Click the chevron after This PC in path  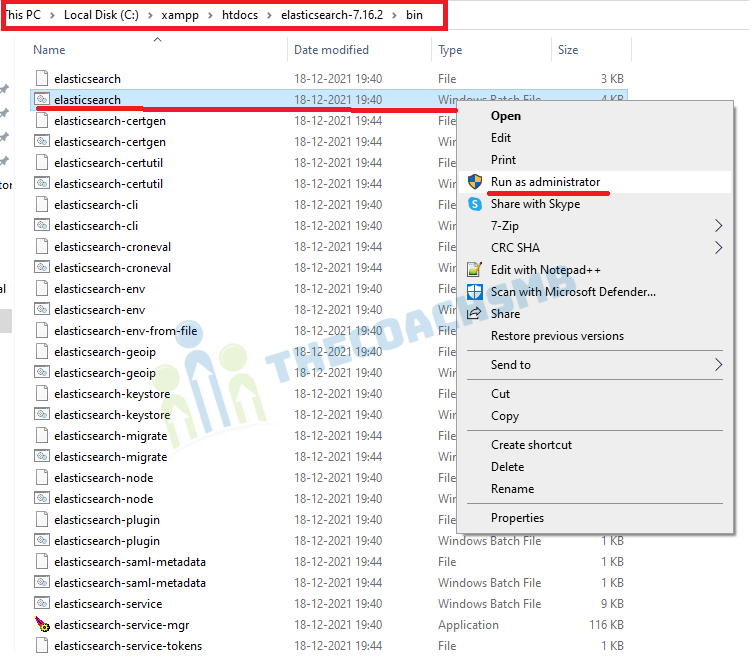[x=52, y=15]
